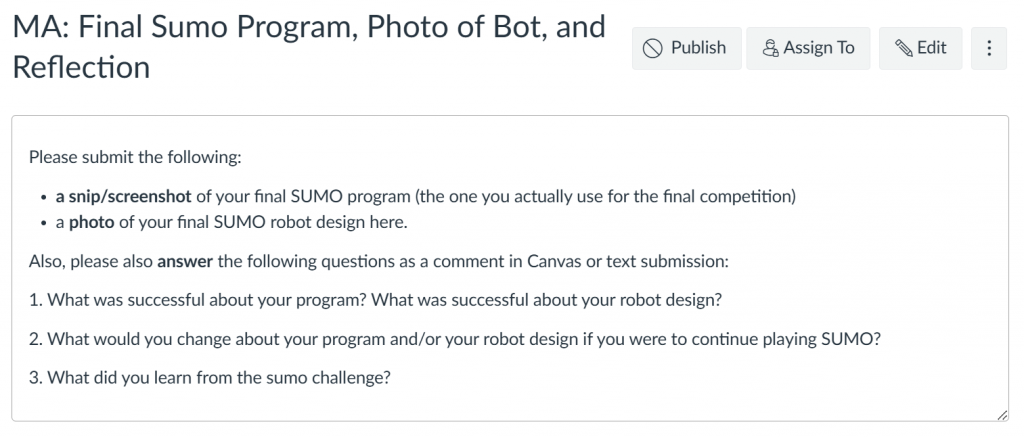
Task: Click the bold 'a snip/screenshot' text
Action: point(123,196)
